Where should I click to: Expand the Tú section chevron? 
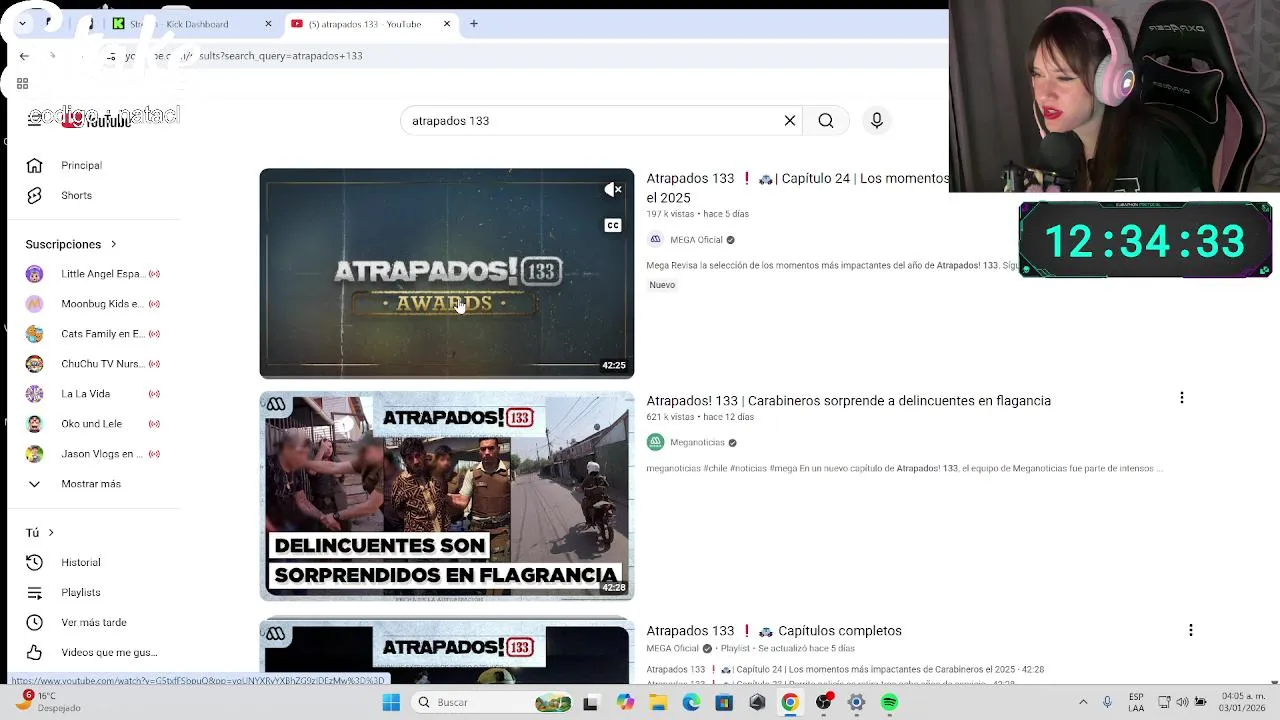[51, 533]
